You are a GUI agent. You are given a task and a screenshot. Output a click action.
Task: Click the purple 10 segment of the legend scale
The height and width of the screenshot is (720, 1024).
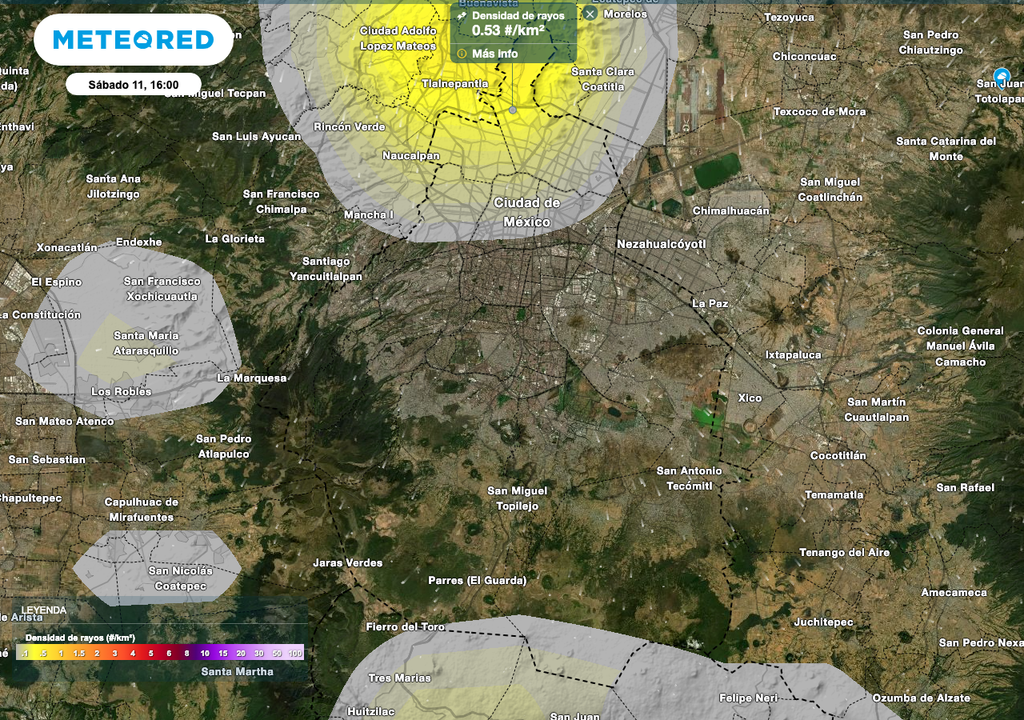coord(205,654)
